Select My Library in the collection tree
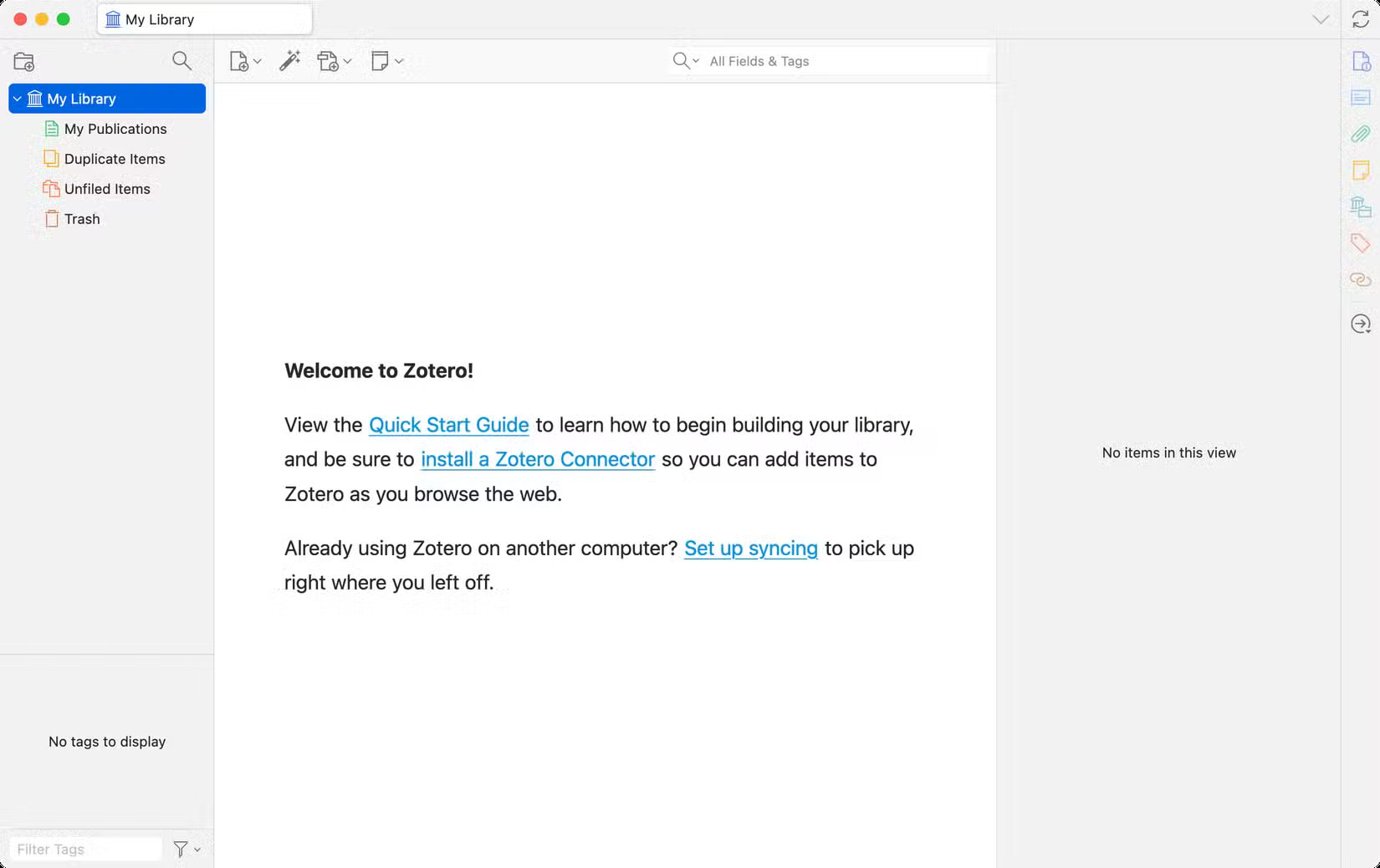Image resolution: width=1380 pixels, height=868 pixels. click(107, 99)
